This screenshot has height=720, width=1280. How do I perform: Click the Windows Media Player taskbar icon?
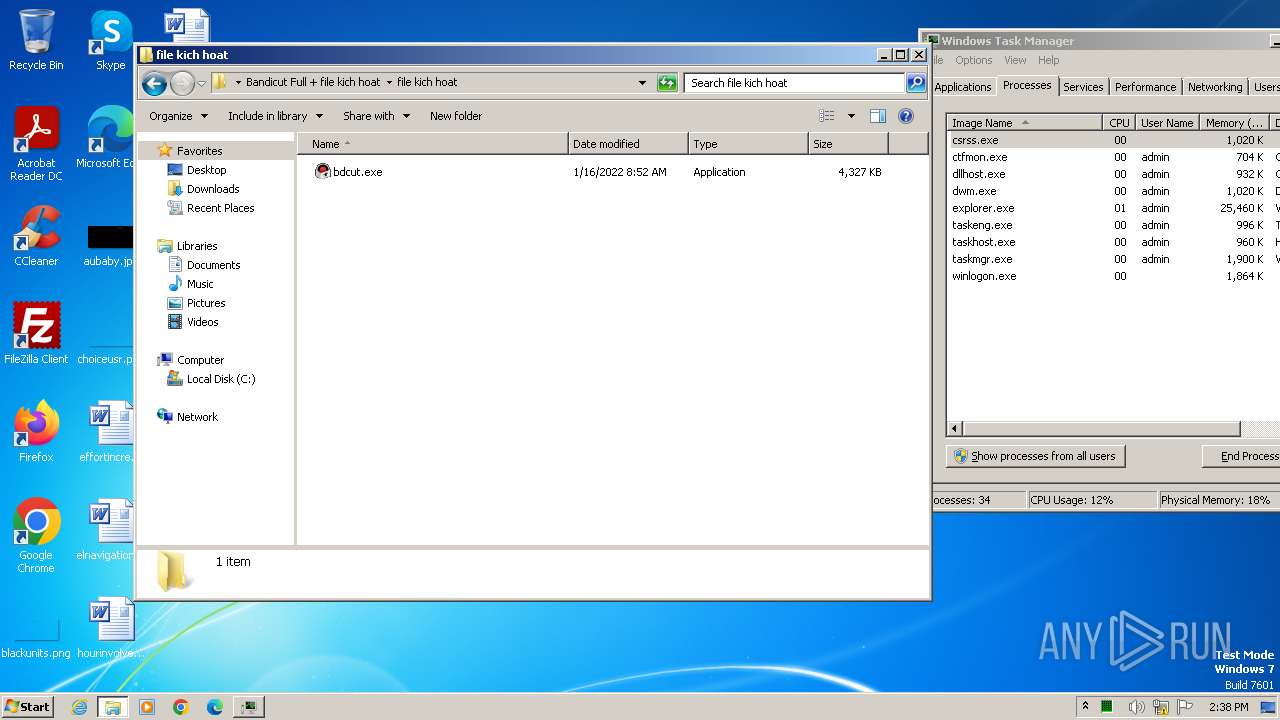point(147,707)
